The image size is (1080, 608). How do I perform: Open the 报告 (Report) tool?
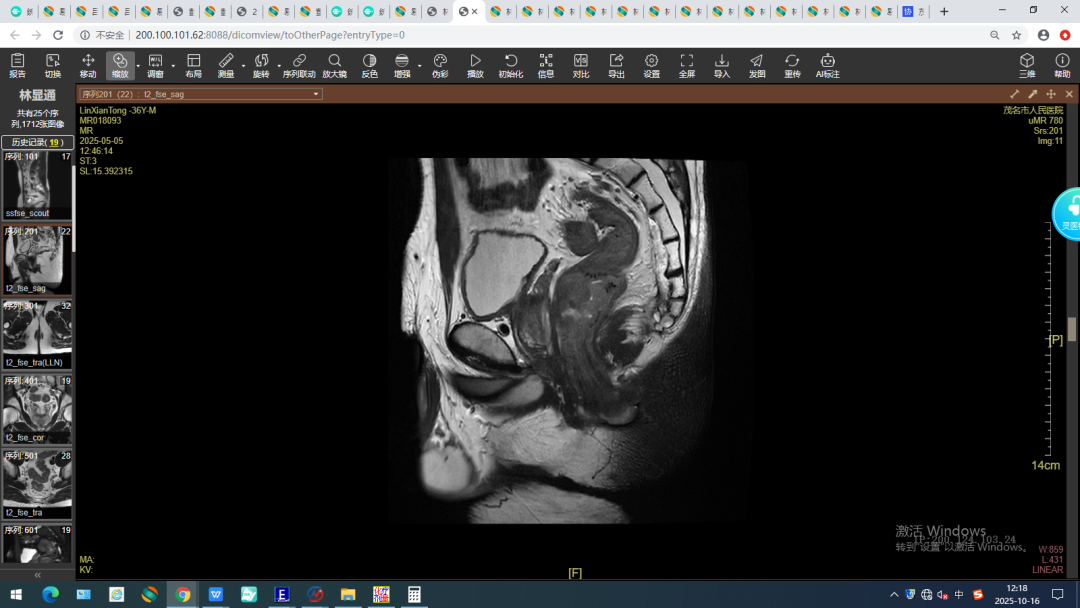point(17,65)
